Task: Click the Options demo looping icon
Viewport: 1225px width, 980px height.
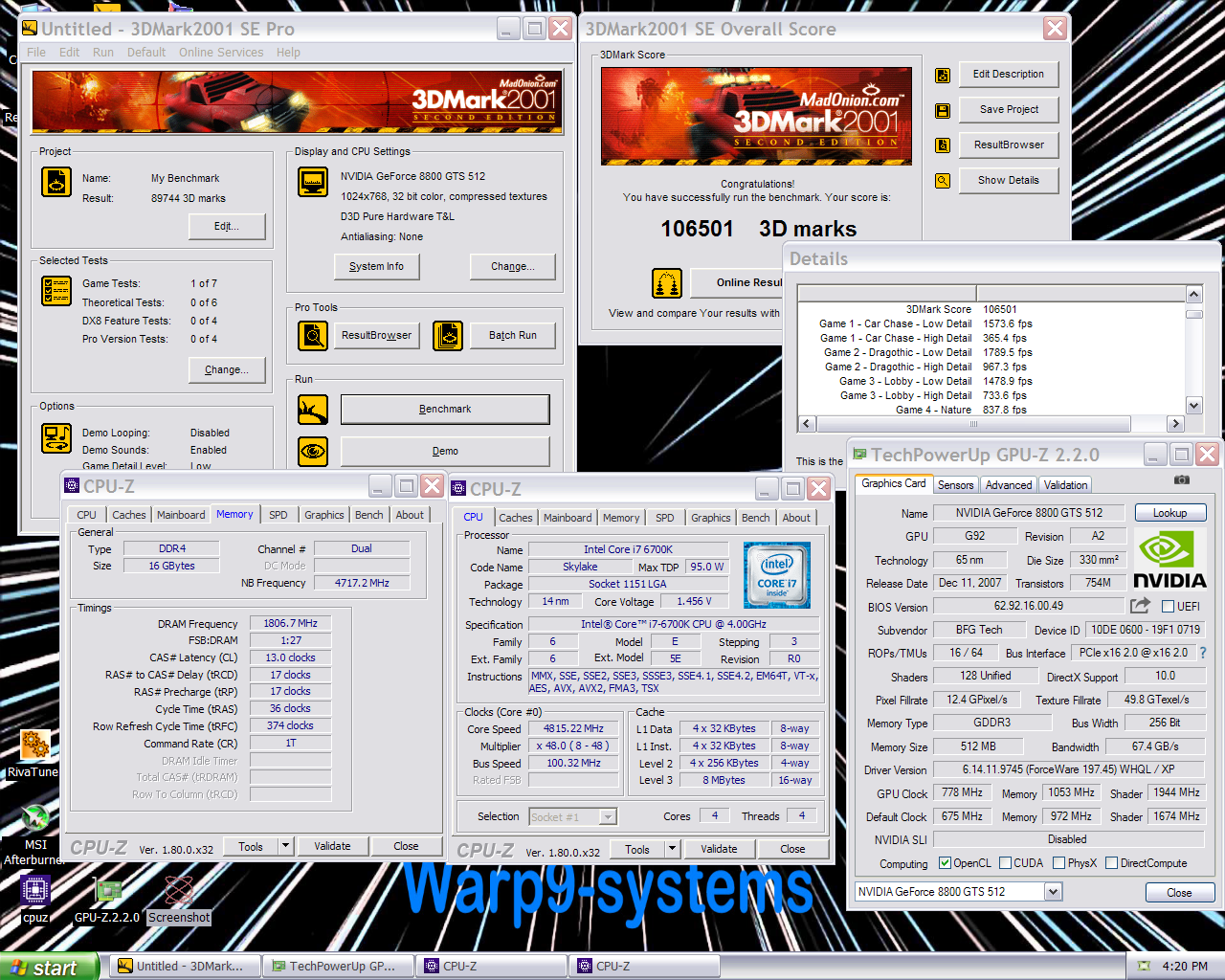Action: tap(56, 438)
